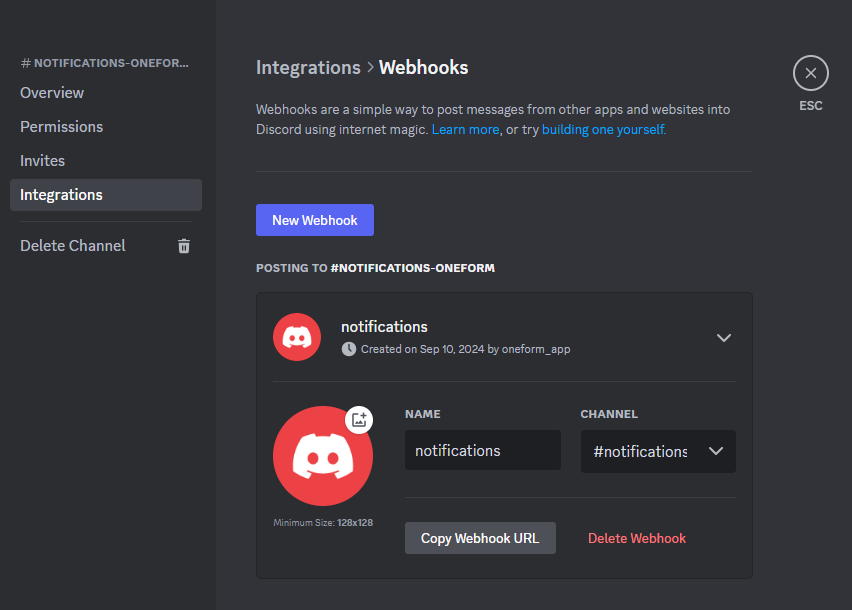Collapse the notifications webhook details
The width and height of the screenshot is (852, 610).
[723, 338]
